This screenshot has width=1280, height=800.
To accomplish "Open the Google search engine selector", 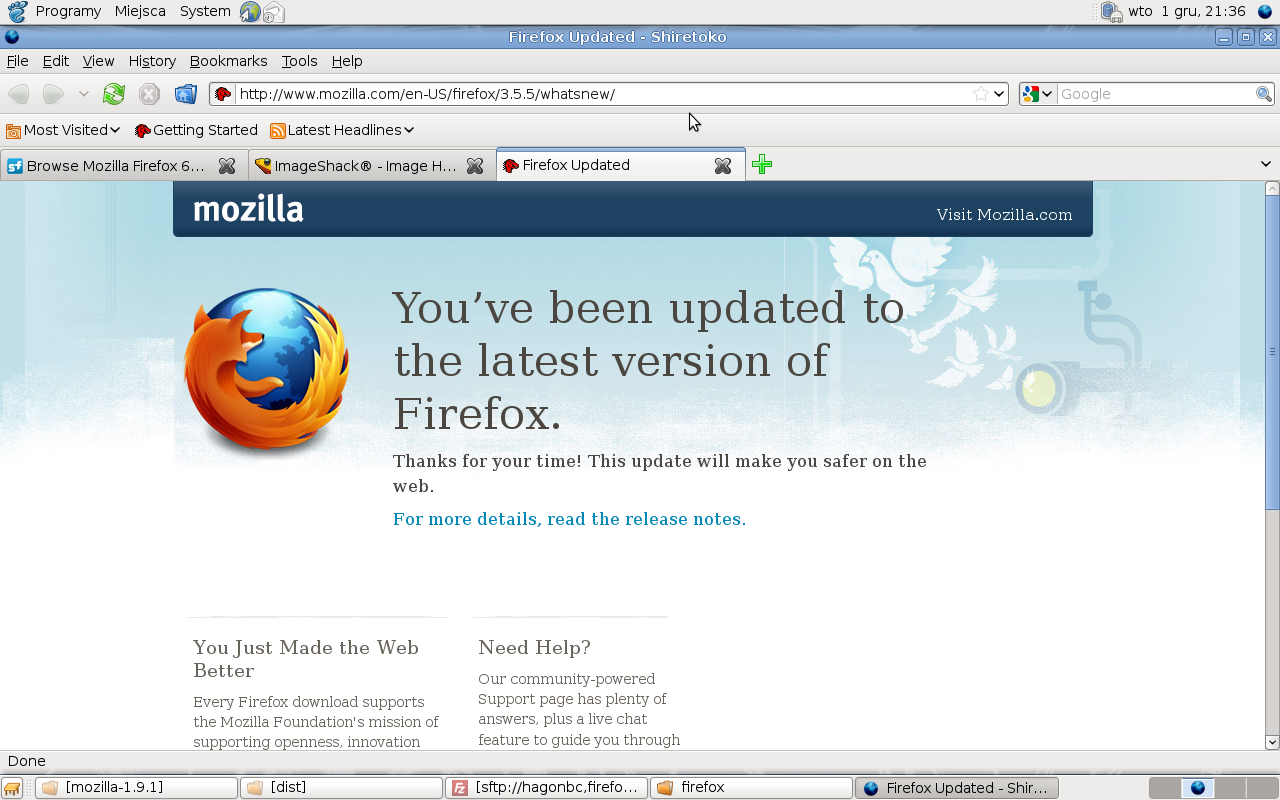I will (x=1037, y=94).
